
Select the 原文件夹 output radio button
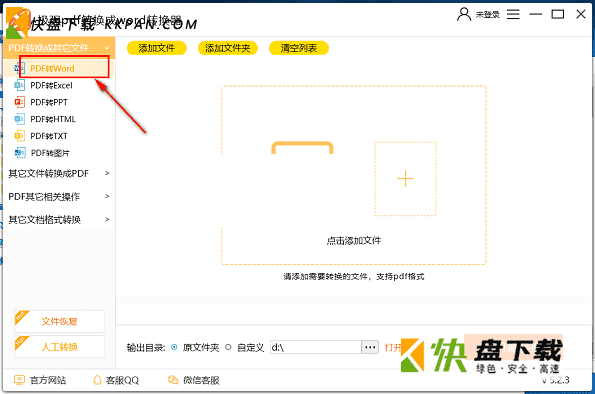click(x=174, y=347)
